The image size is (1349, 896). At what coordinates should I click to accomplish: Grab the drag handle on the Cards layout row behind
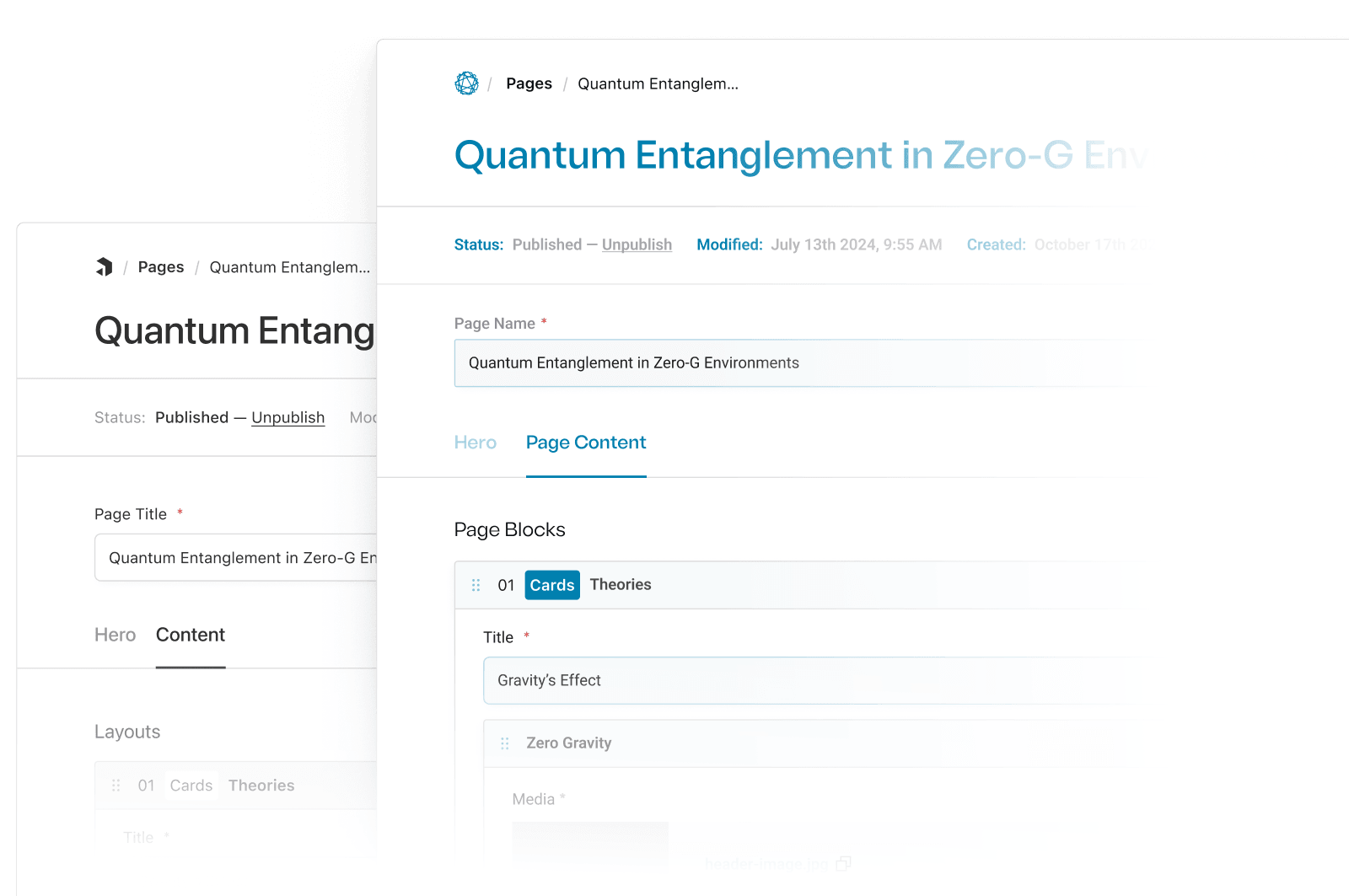(117, 785)
